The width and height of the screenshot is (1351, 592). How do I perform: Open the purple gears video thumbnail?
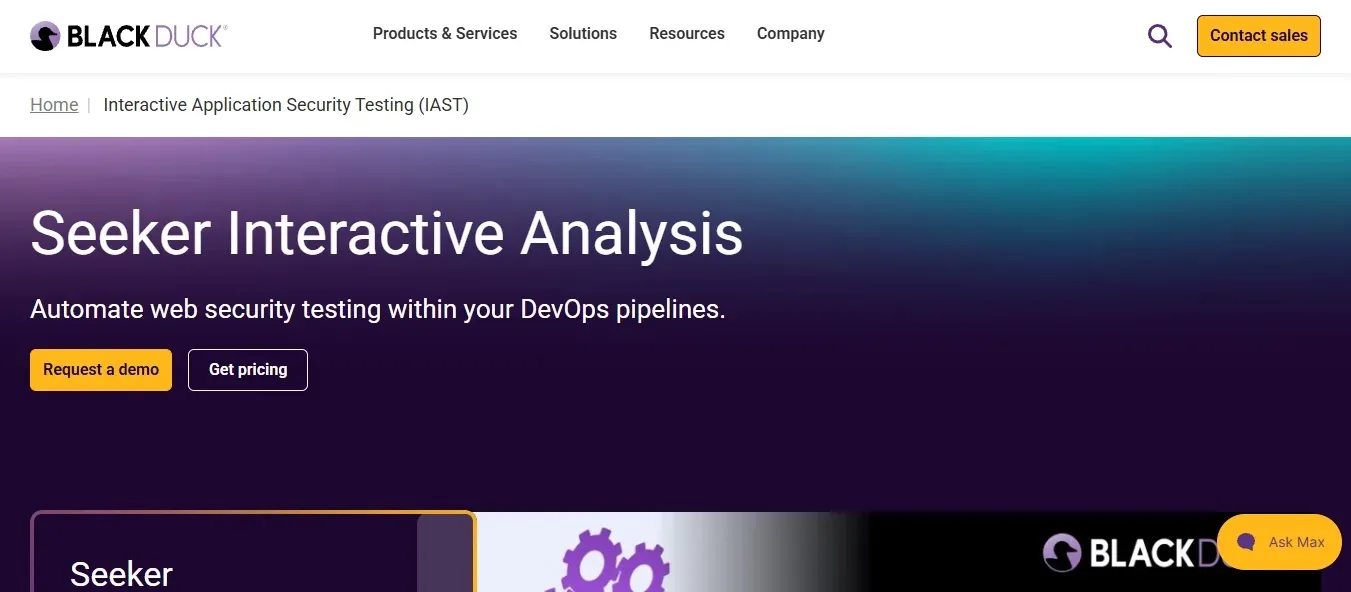pyautogui.click(x=899, y=552)
